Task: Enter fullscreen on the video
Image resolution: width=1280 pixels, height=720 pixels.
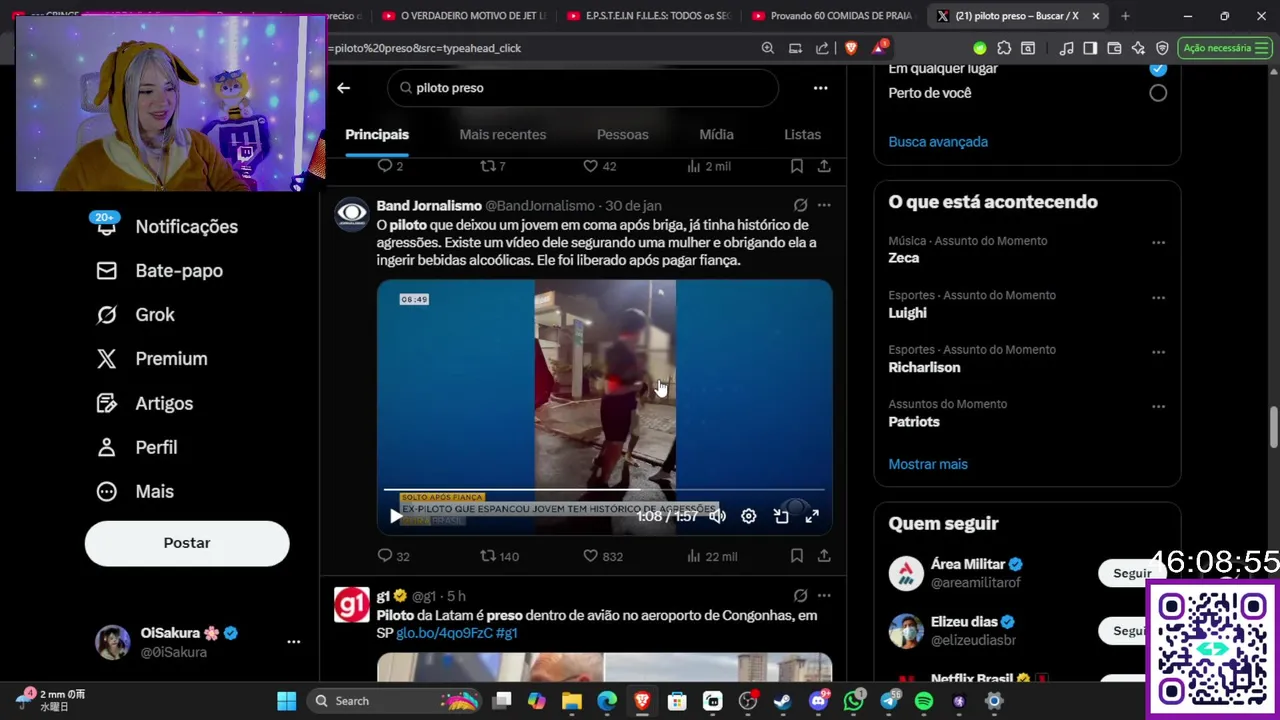Action: pos(812,516)
